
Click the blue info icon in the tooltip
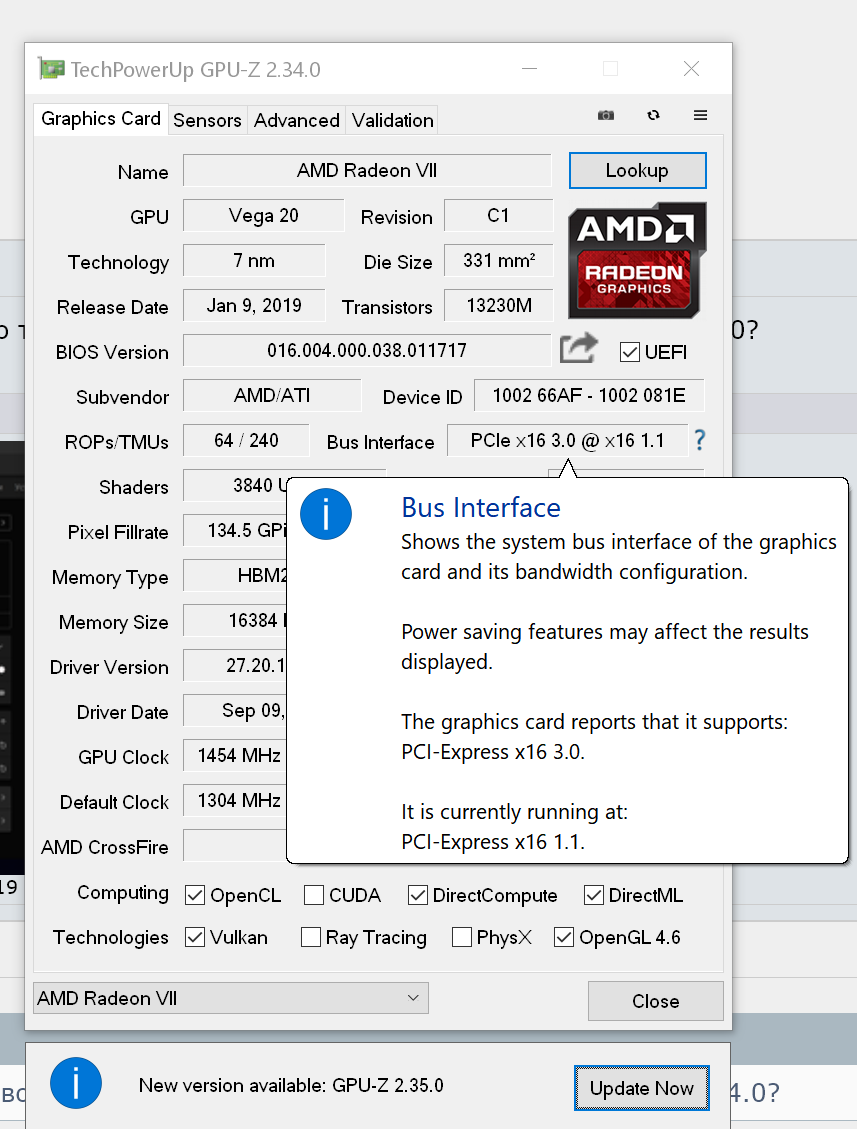click(x=326, y=514)
